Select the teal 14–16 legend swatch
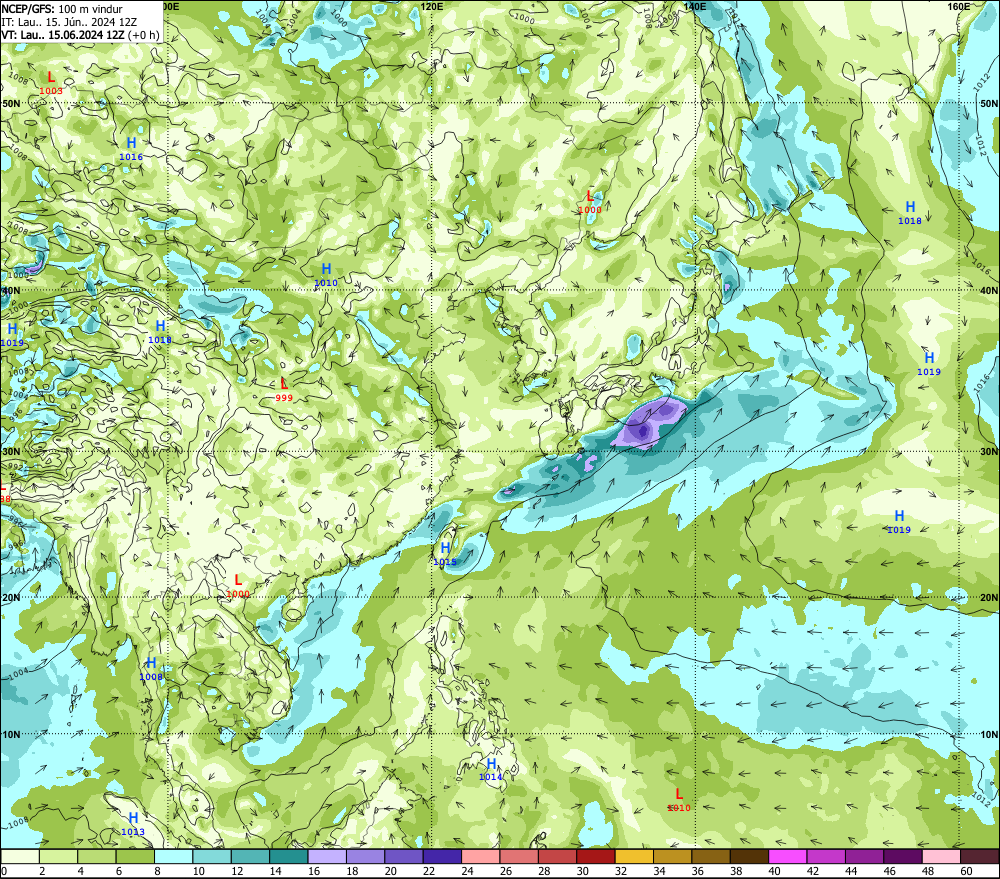The height and width of the screenshot is (879, 1000). (289, 856)
